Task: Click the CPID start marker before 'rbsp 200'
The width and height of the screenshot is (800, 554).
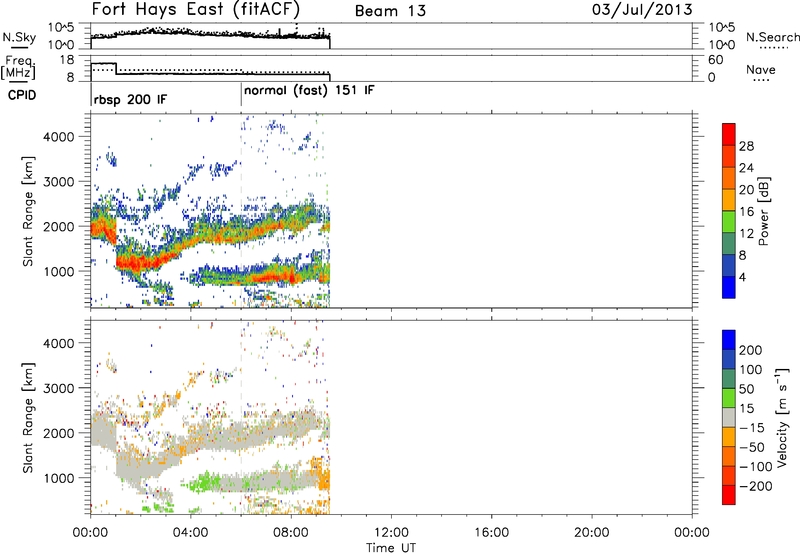Action: (91, 95)
